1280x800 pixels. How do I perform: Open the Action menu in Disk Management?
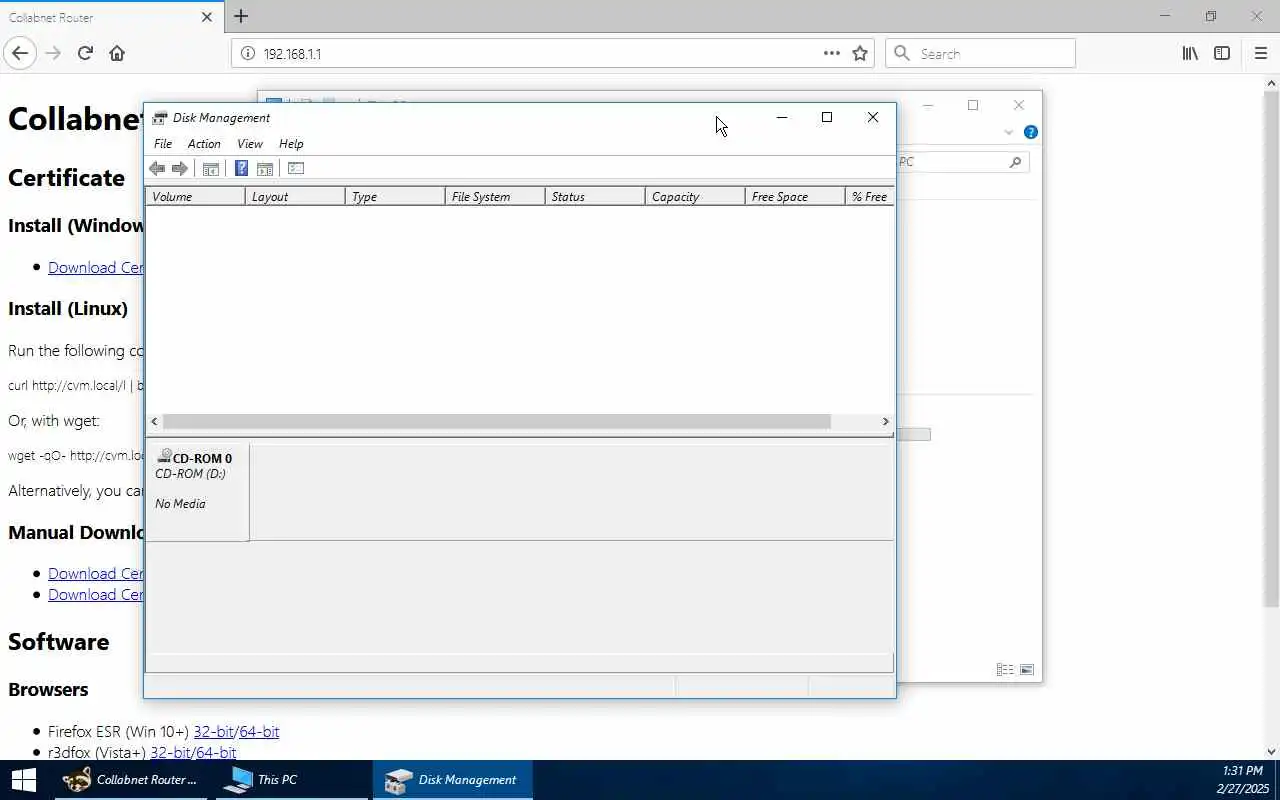click(x=204, y=144)
